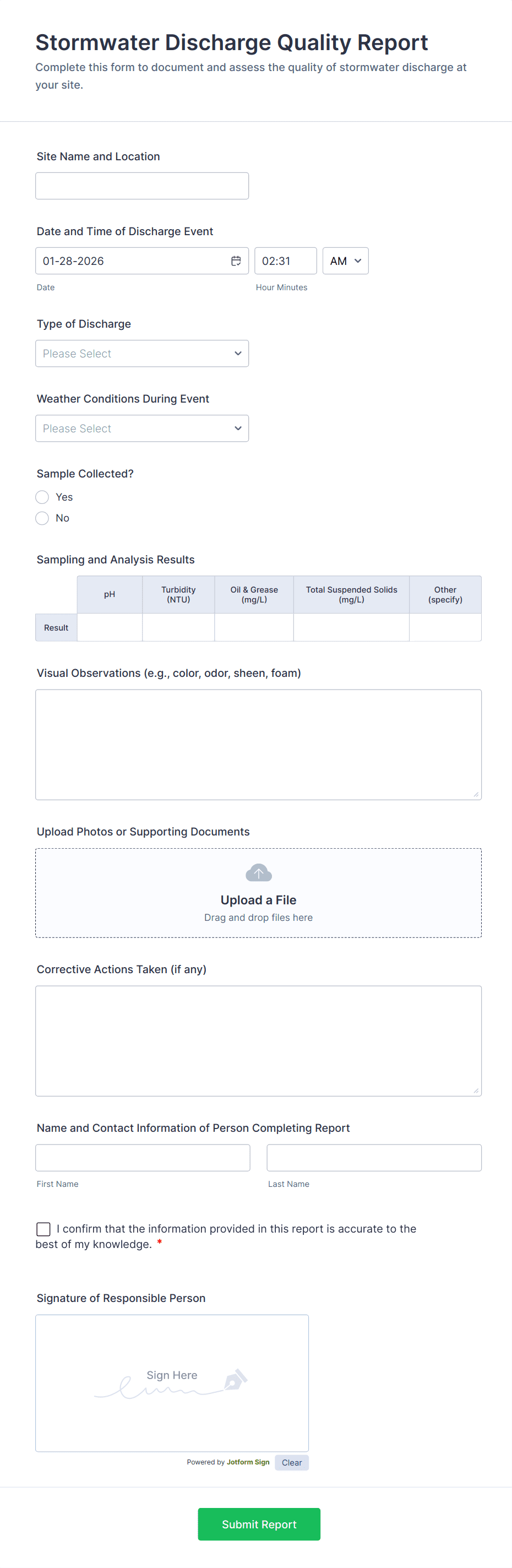Screen dimensions: 512x1568
Task: Expand Weather Conditions During Event dropdown
Action: (x=142, y=428)
